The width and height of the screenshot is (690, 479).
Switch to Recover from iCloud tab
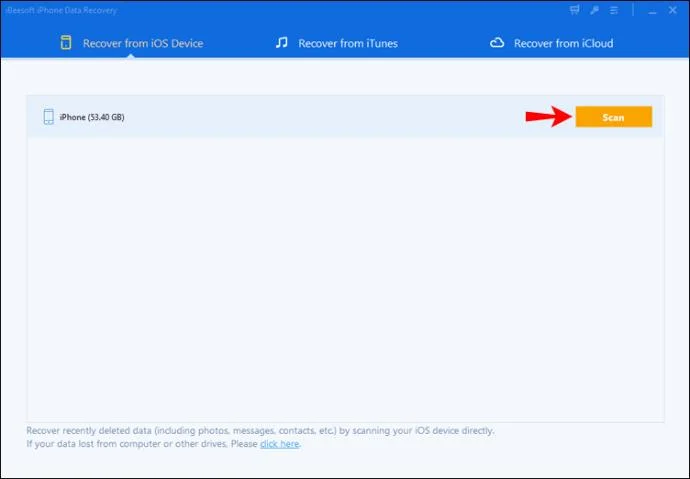tap(551, 43)
